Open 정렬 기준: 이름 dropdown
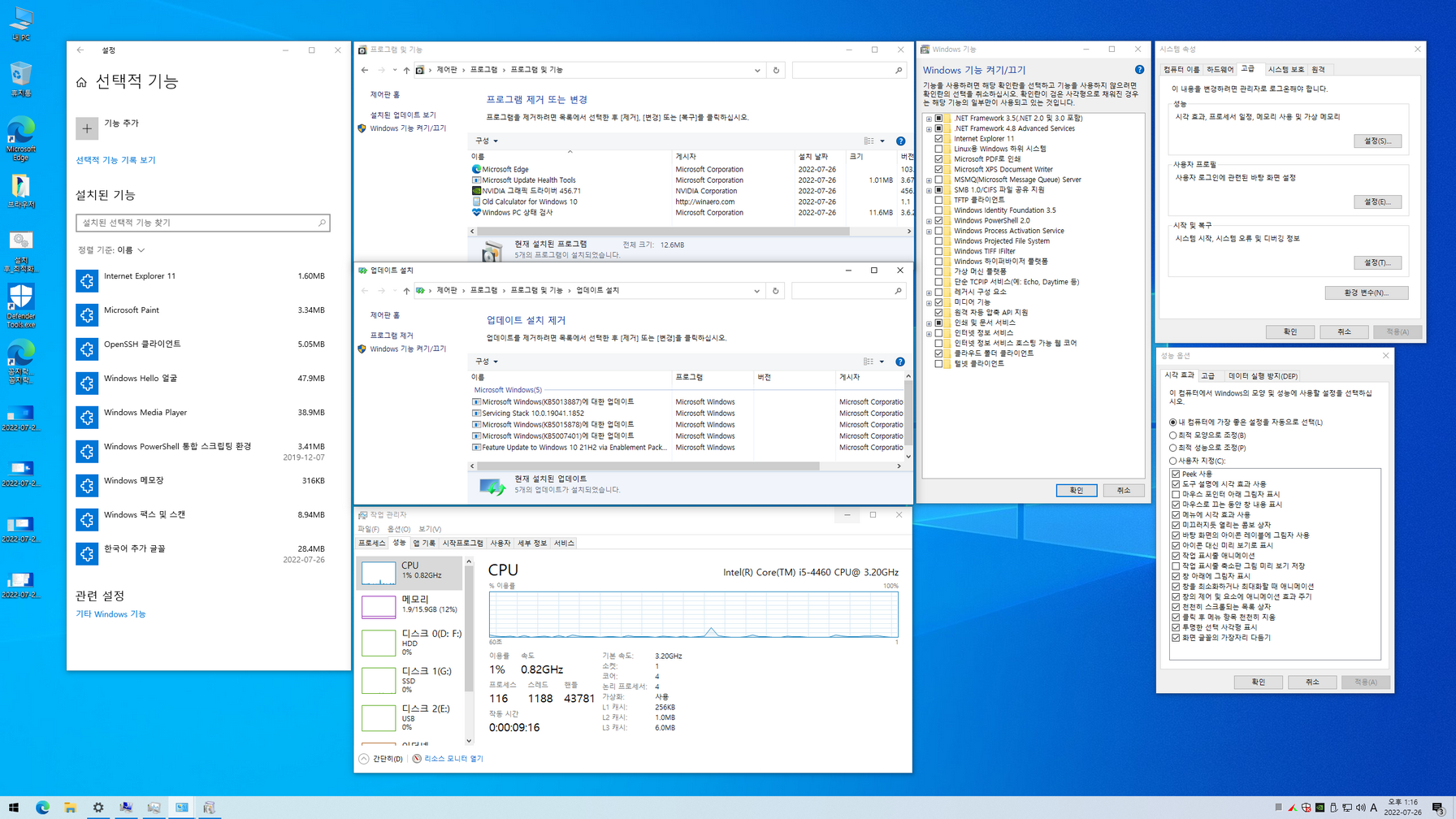The width and height of the screenshot is (1456, 819). (111, 250)
